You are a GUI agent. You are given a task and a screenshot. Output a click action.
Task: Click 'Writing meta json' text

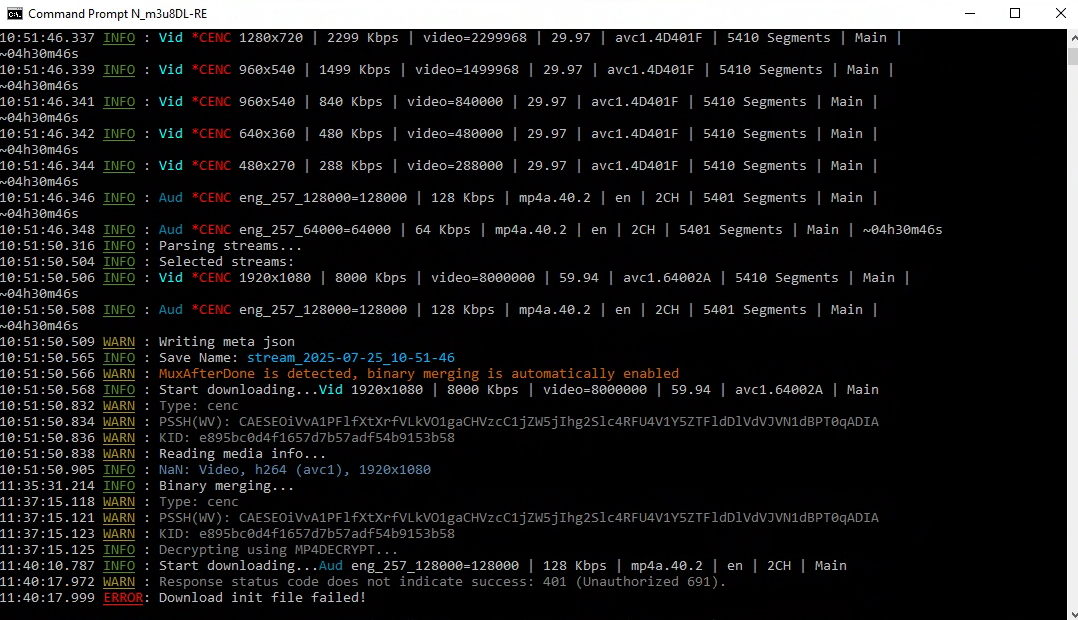(227, 342)
